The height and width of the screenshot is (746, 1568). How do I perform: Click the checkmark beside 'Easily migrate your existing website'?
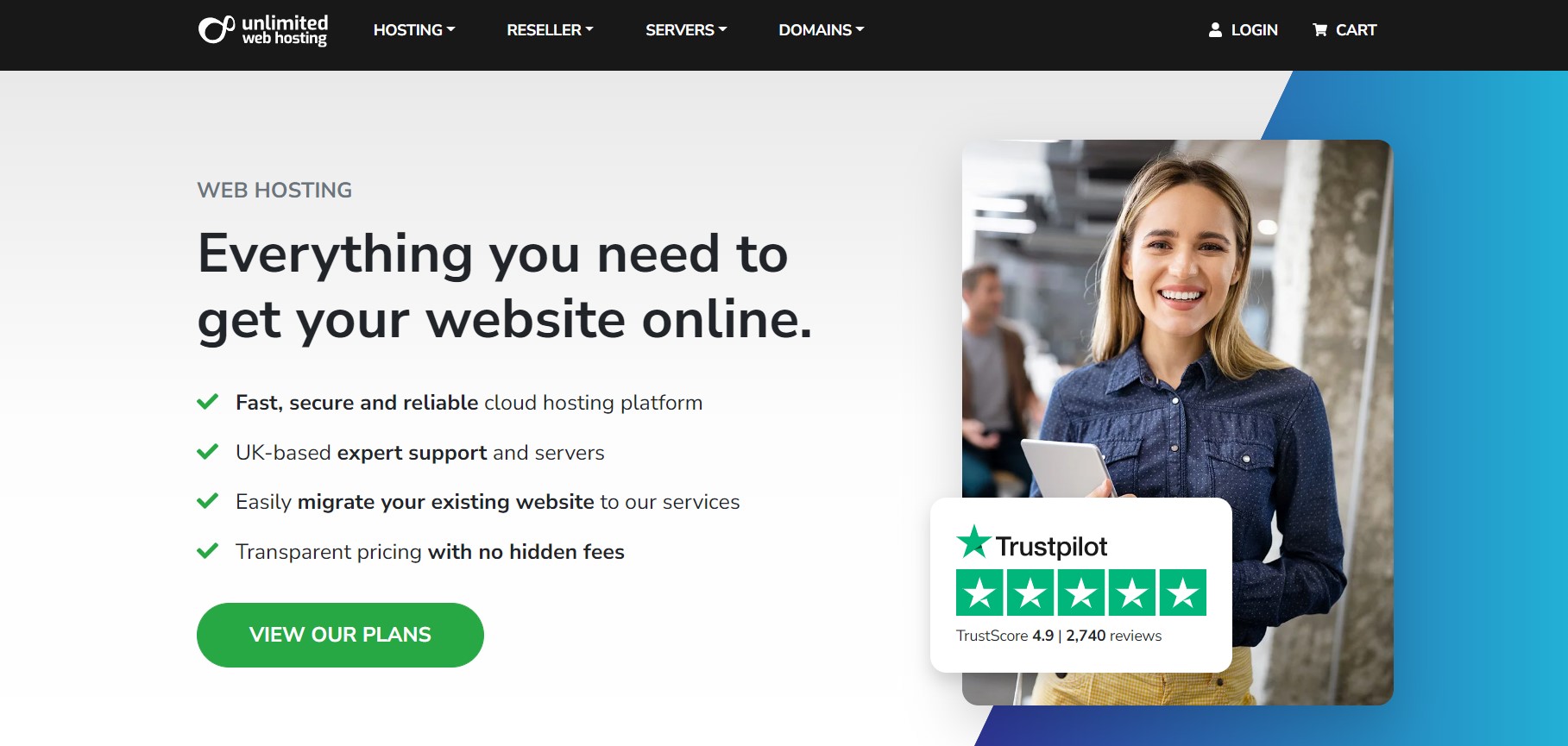click(x=207, y=501)
